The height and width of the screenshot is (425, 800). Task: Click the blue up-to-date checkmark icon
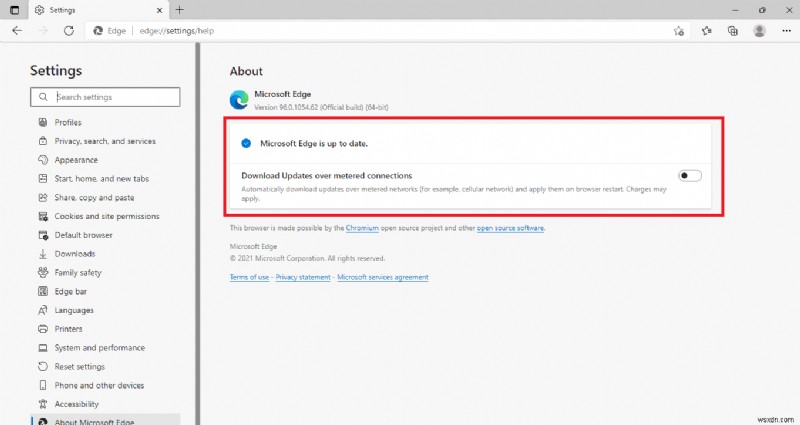click(x=246, y=143)
